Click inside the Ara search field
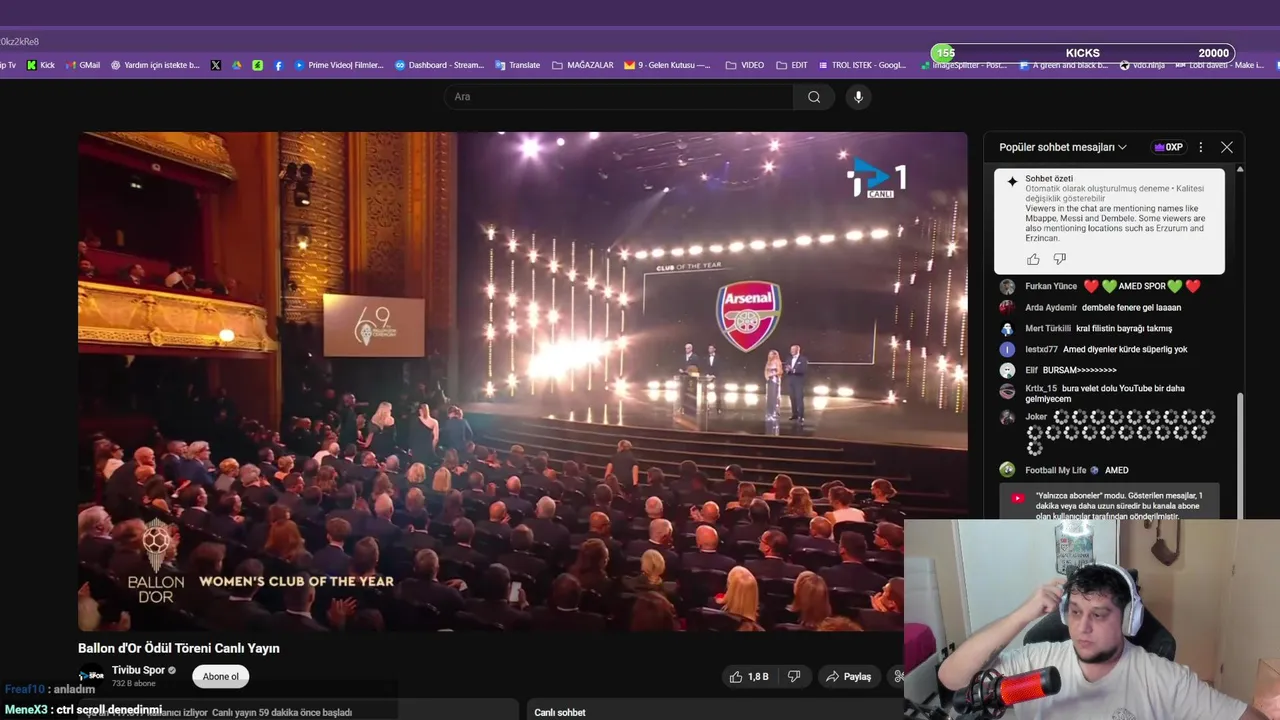This screenshot has width=1280, height=720. click(x=618, y=97)
